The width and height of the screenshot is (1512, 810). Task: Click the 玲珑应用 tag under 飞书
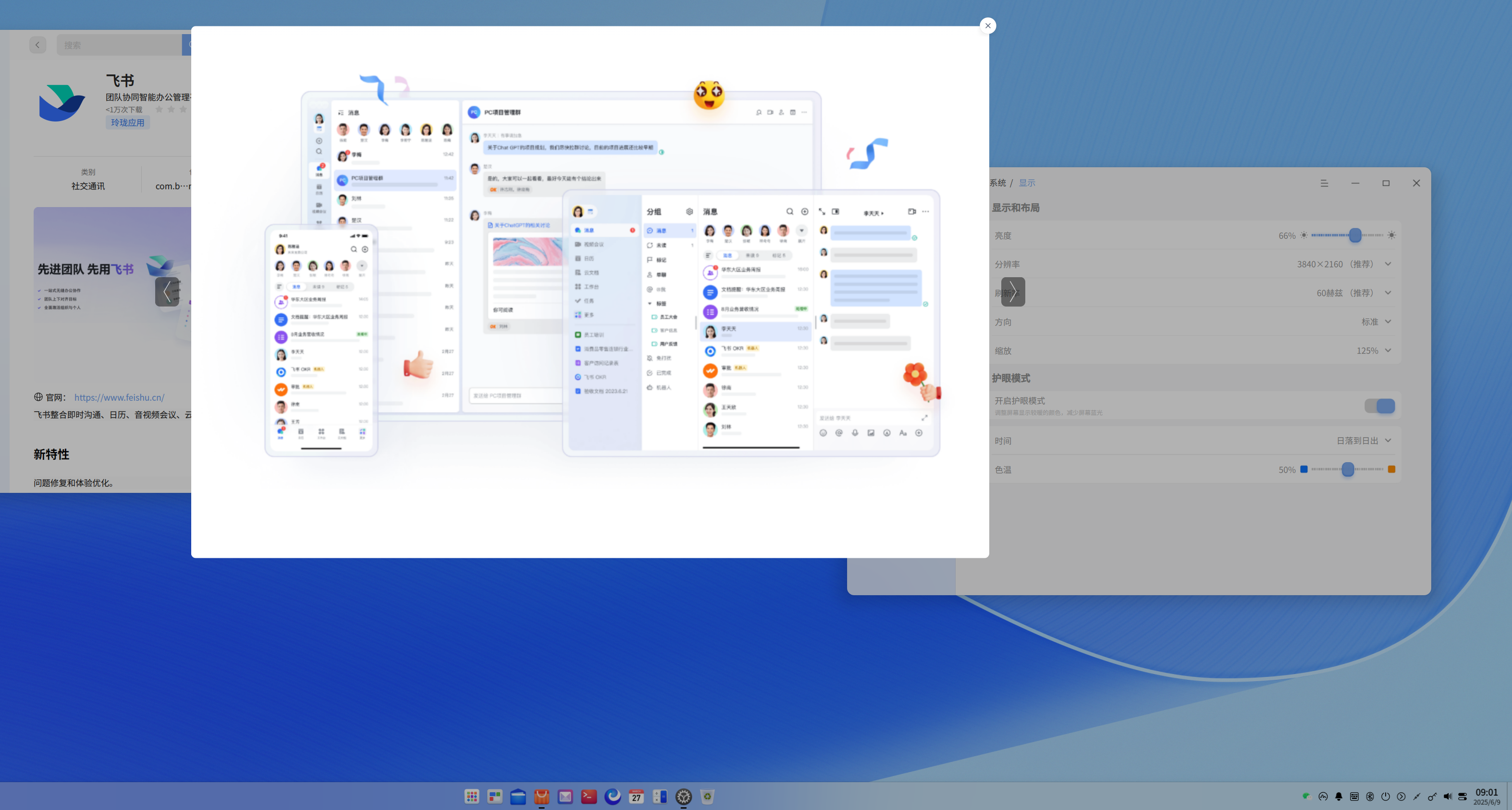click(127, 123)
